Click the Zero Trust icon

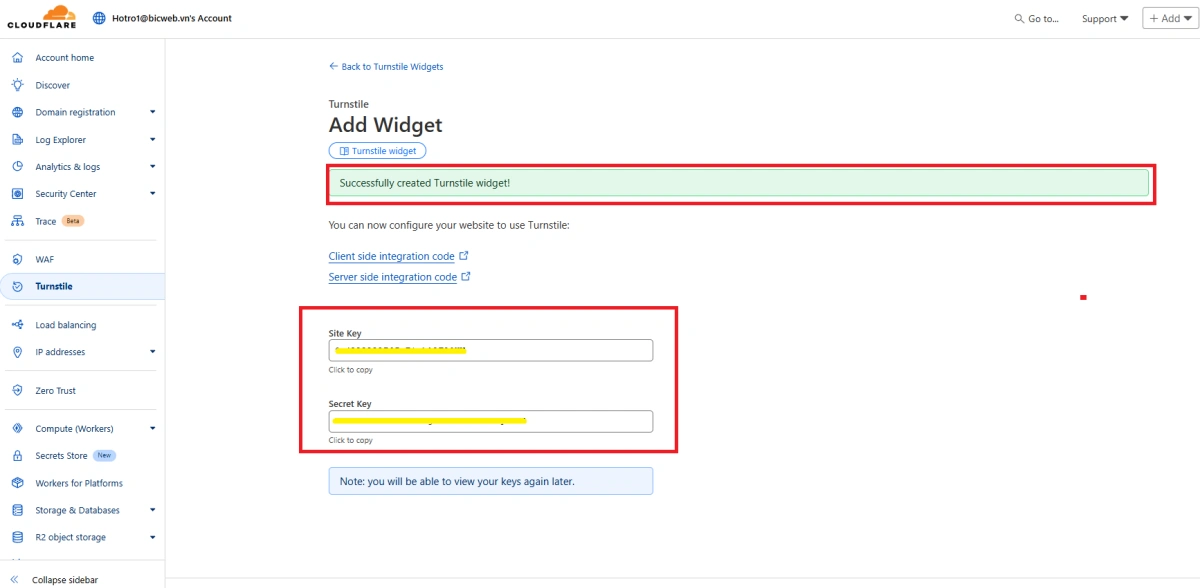17,391
